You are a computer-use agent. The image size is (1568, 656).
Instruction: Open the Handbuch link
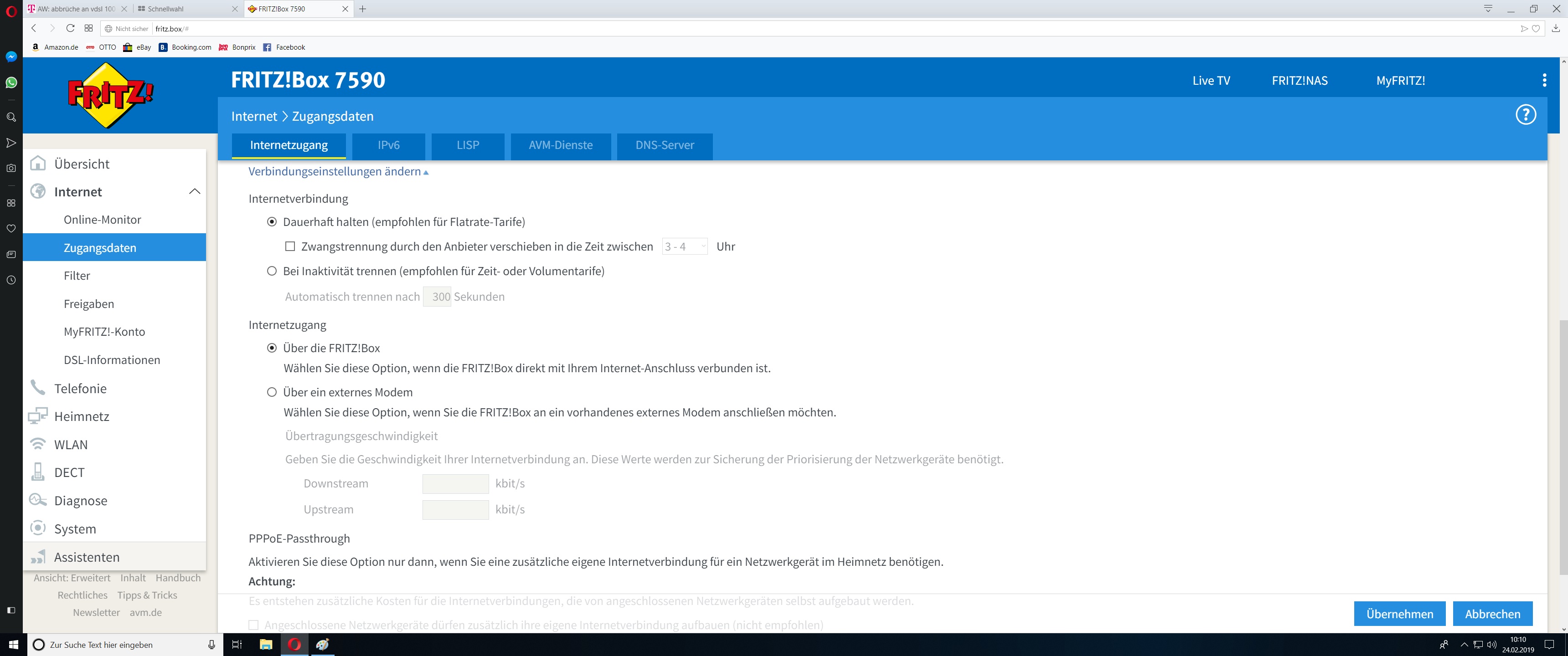(x=178, y=578)
